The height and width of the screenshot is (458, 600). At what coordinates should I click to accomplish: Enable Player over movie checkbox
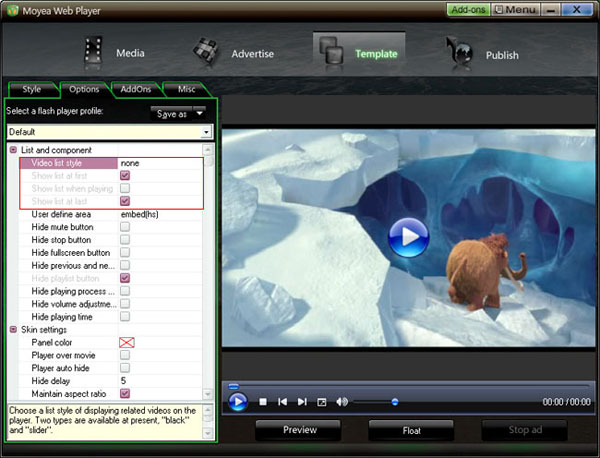pos(125,355)
